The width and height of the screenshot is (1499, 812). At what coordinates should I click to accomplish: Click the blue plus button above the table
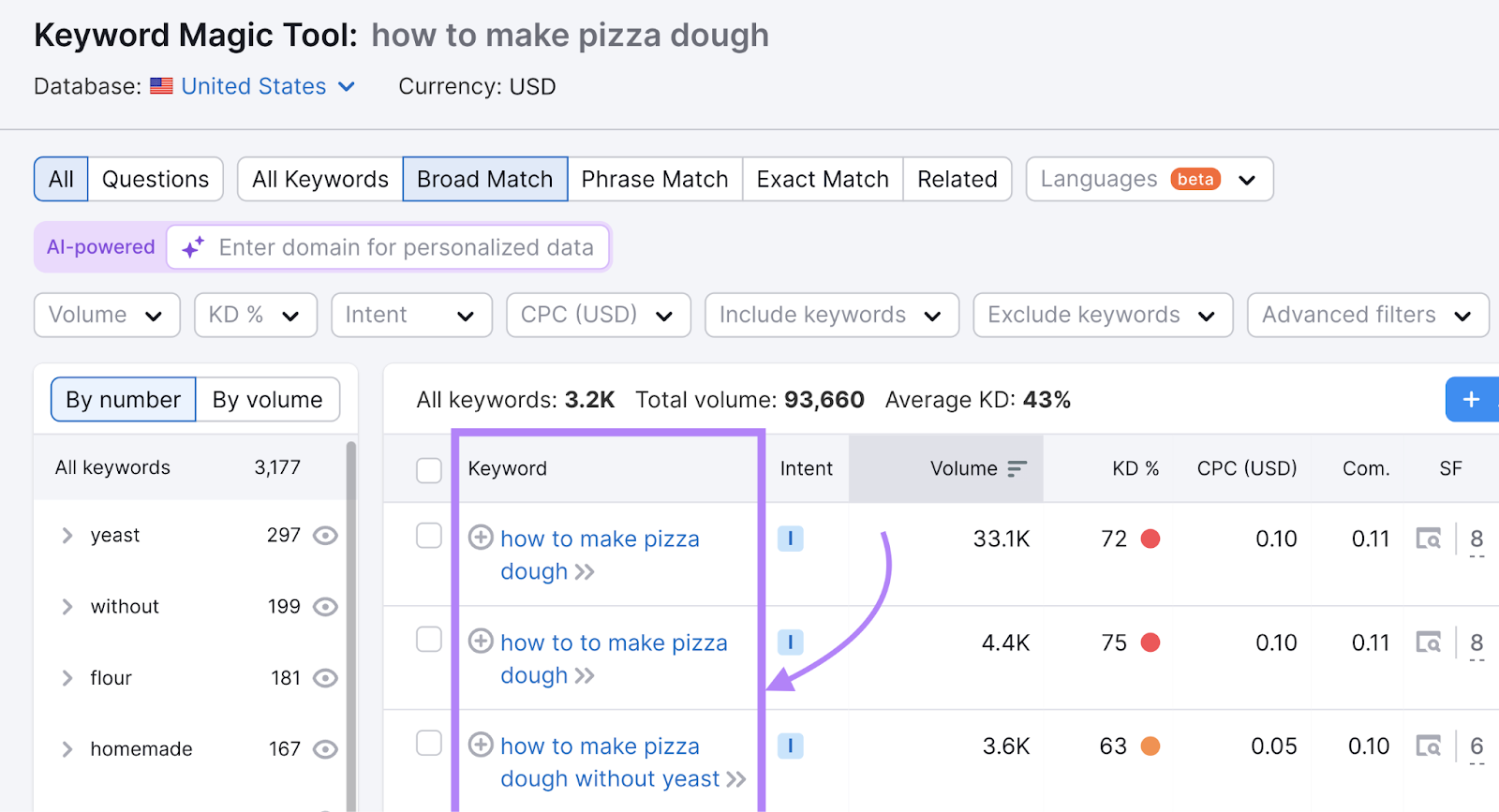pos(1473,399)
